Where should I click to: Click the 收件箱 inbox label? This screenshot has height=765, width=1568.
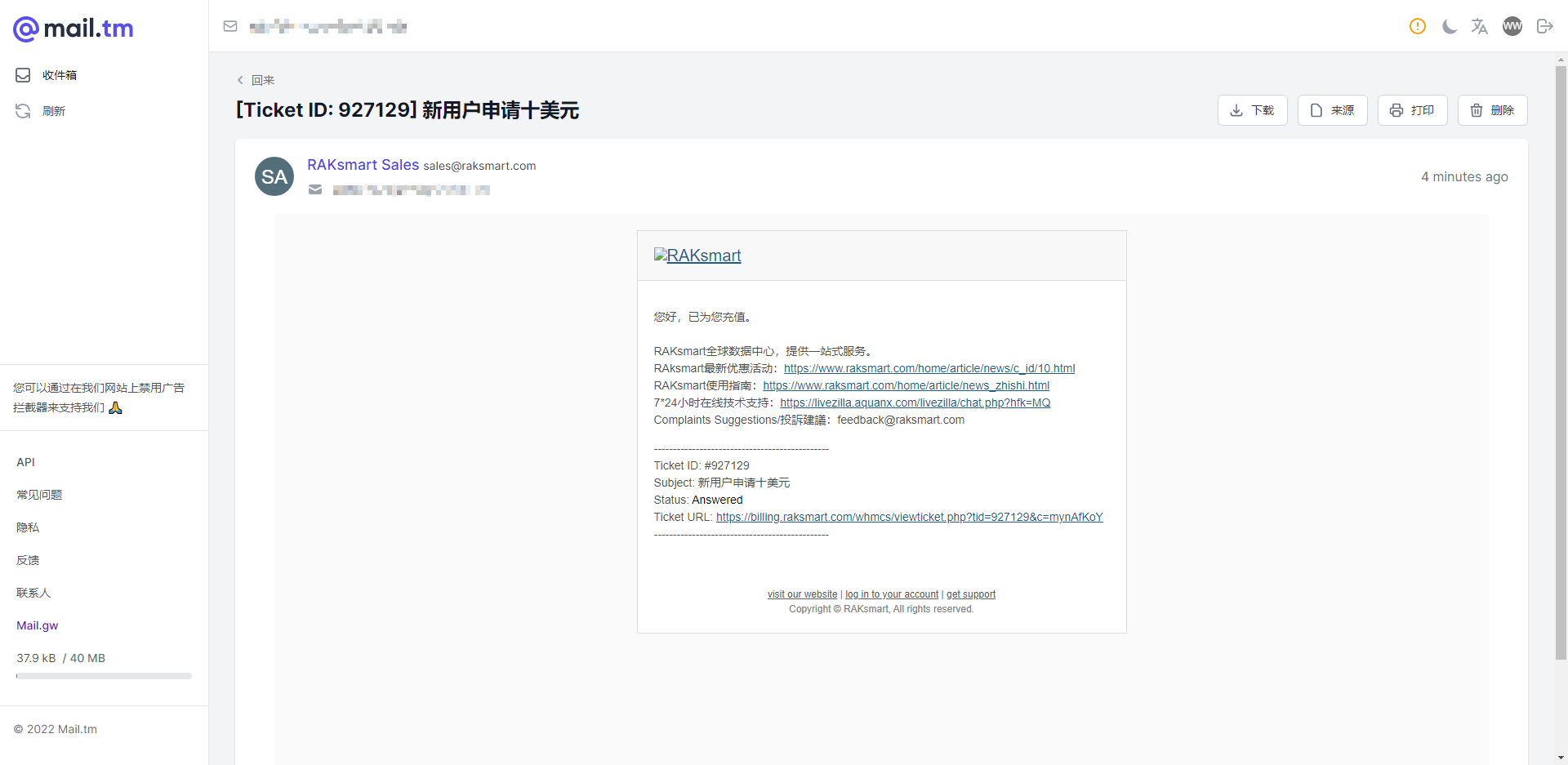click(60, 75)
